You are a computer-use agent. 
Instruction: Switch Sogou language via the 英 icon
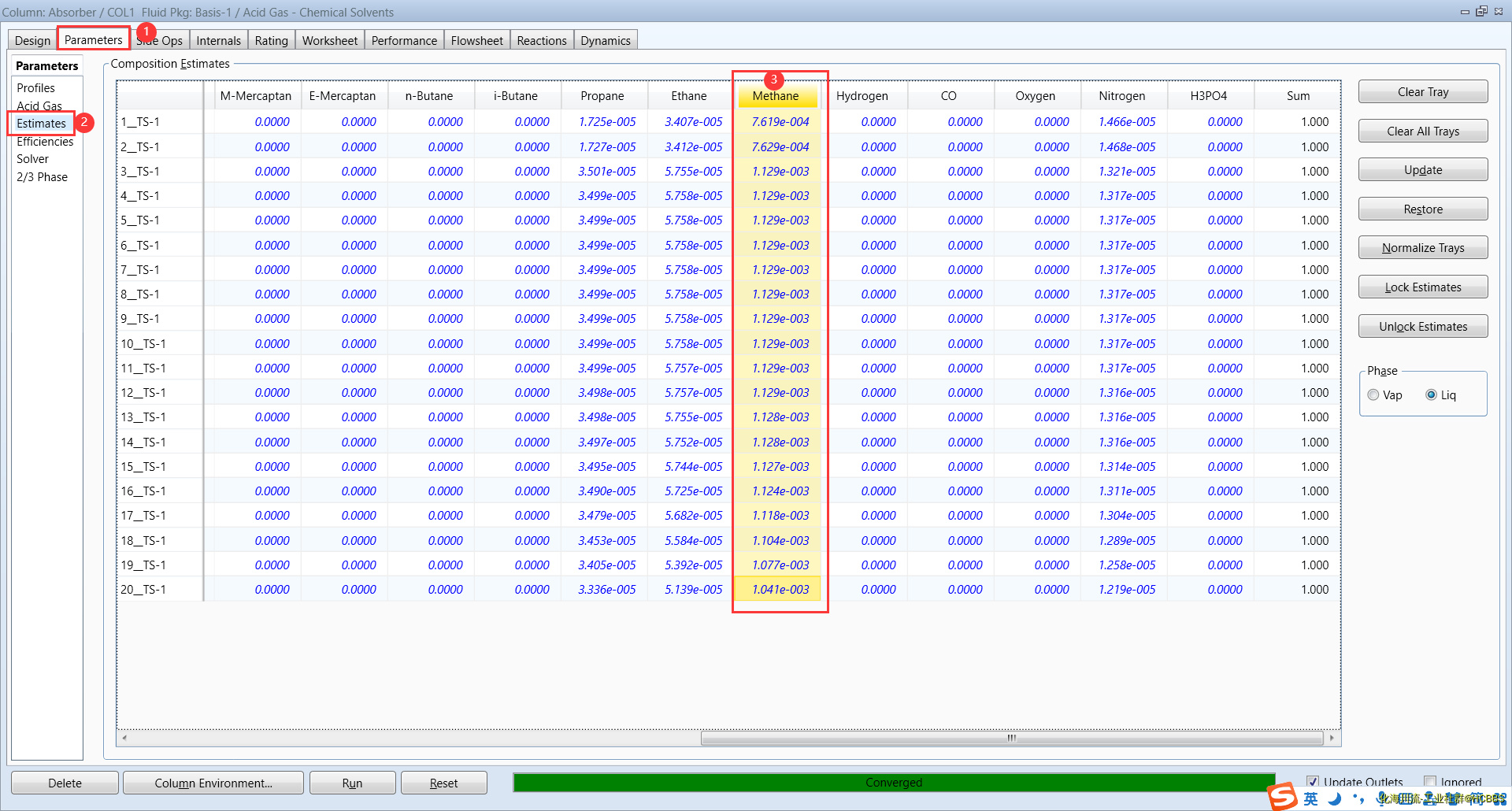[1310, 798]
